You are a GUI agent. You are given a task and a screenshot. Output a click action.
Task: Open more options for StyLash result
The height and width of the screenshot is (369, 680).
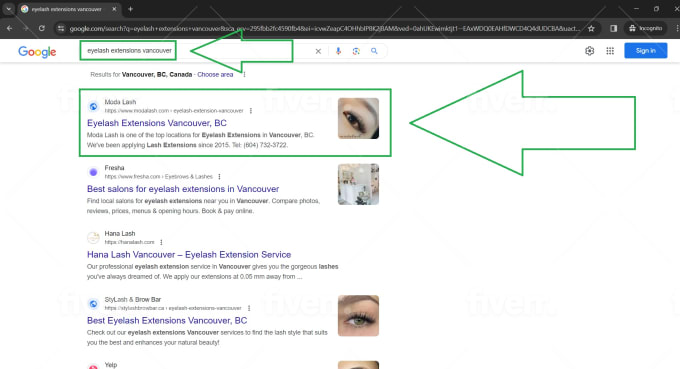(x=249, y=308)
